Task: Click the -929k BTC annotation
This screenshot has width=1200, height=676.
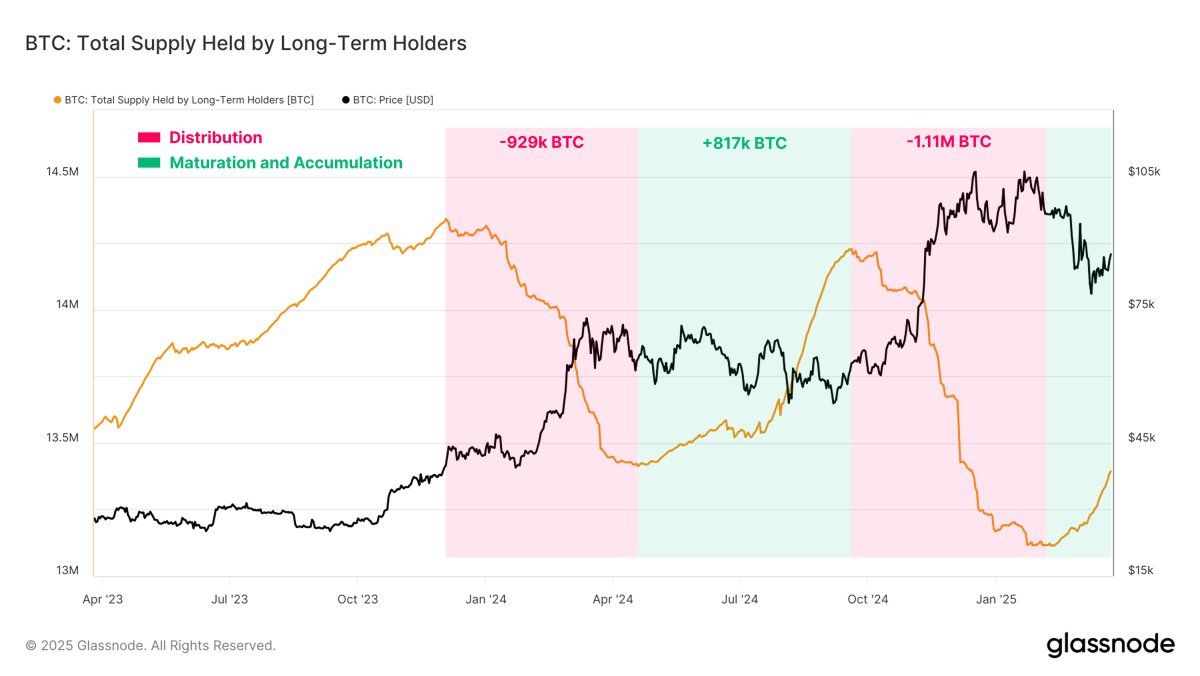Action: coord(541,142)
